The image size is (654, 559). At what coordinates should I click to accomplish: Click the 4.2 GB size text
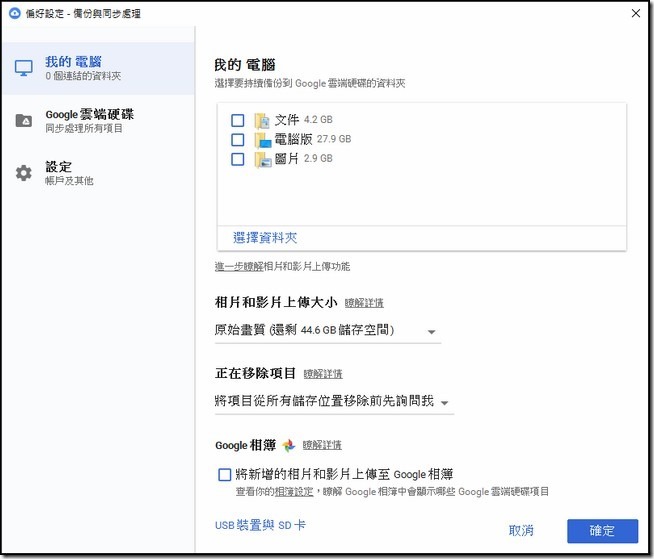coord(318,120)
